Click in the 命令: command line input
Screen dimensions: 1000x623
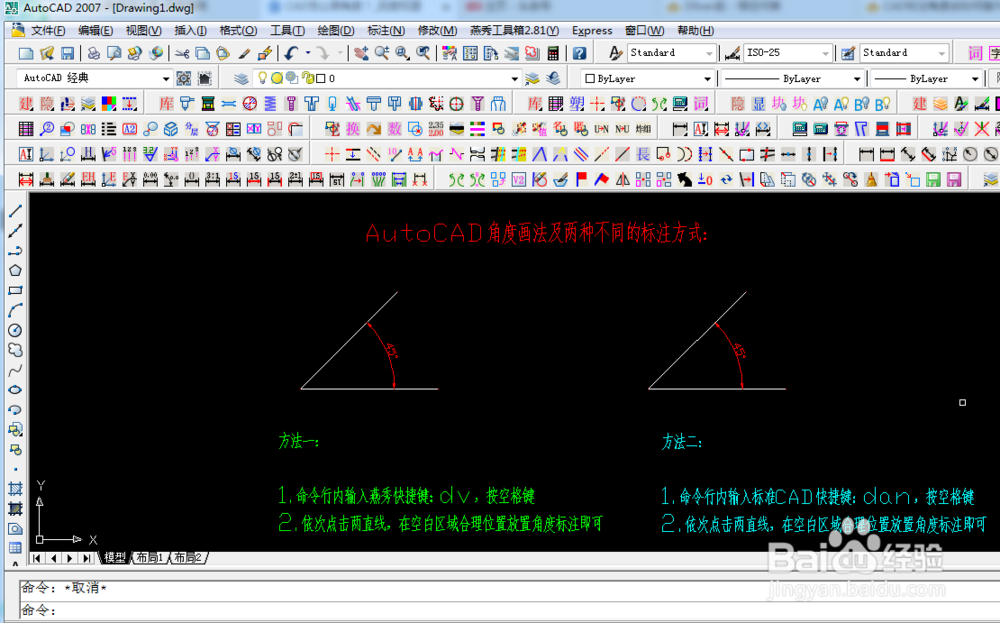pos(510,610)
